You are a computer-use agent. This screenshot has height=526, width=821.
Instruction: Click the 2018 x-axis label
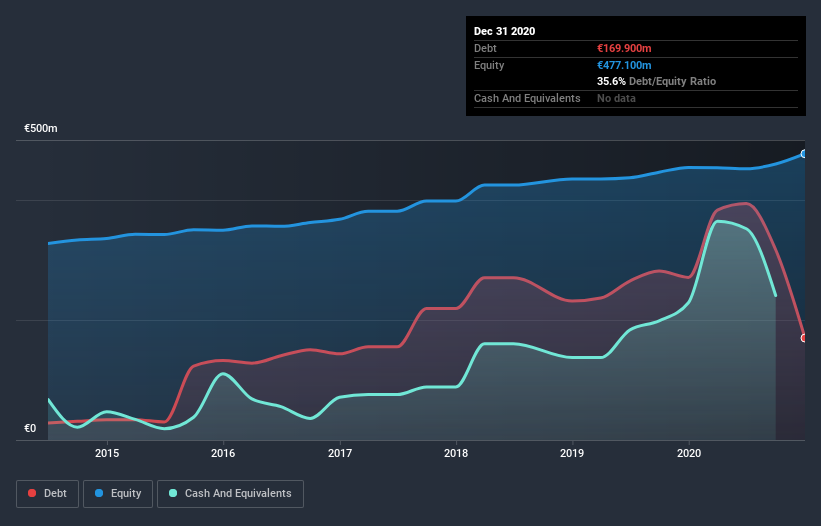tap(456, 453)
